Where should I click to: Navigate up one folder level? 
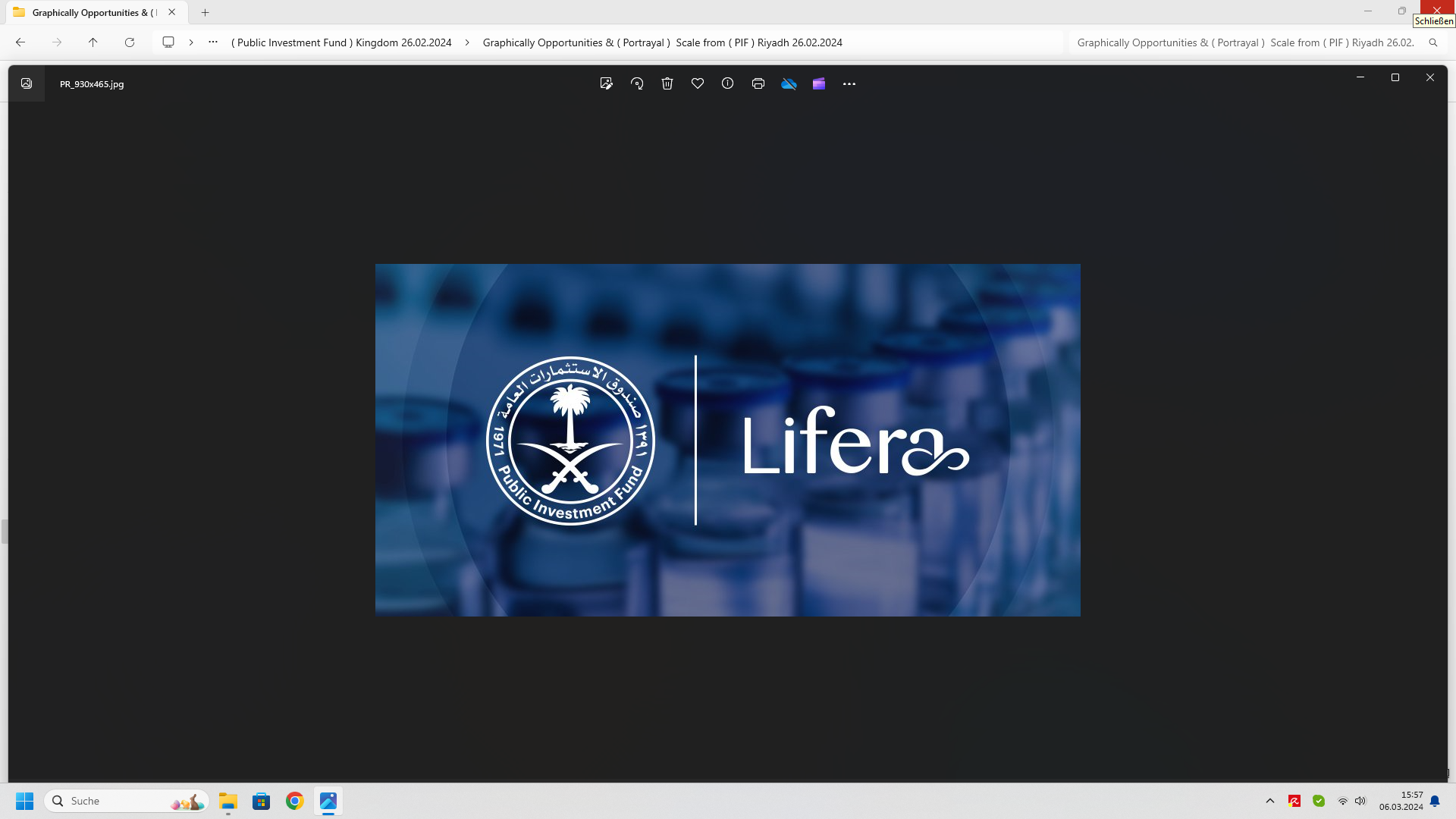coord(93,42)
